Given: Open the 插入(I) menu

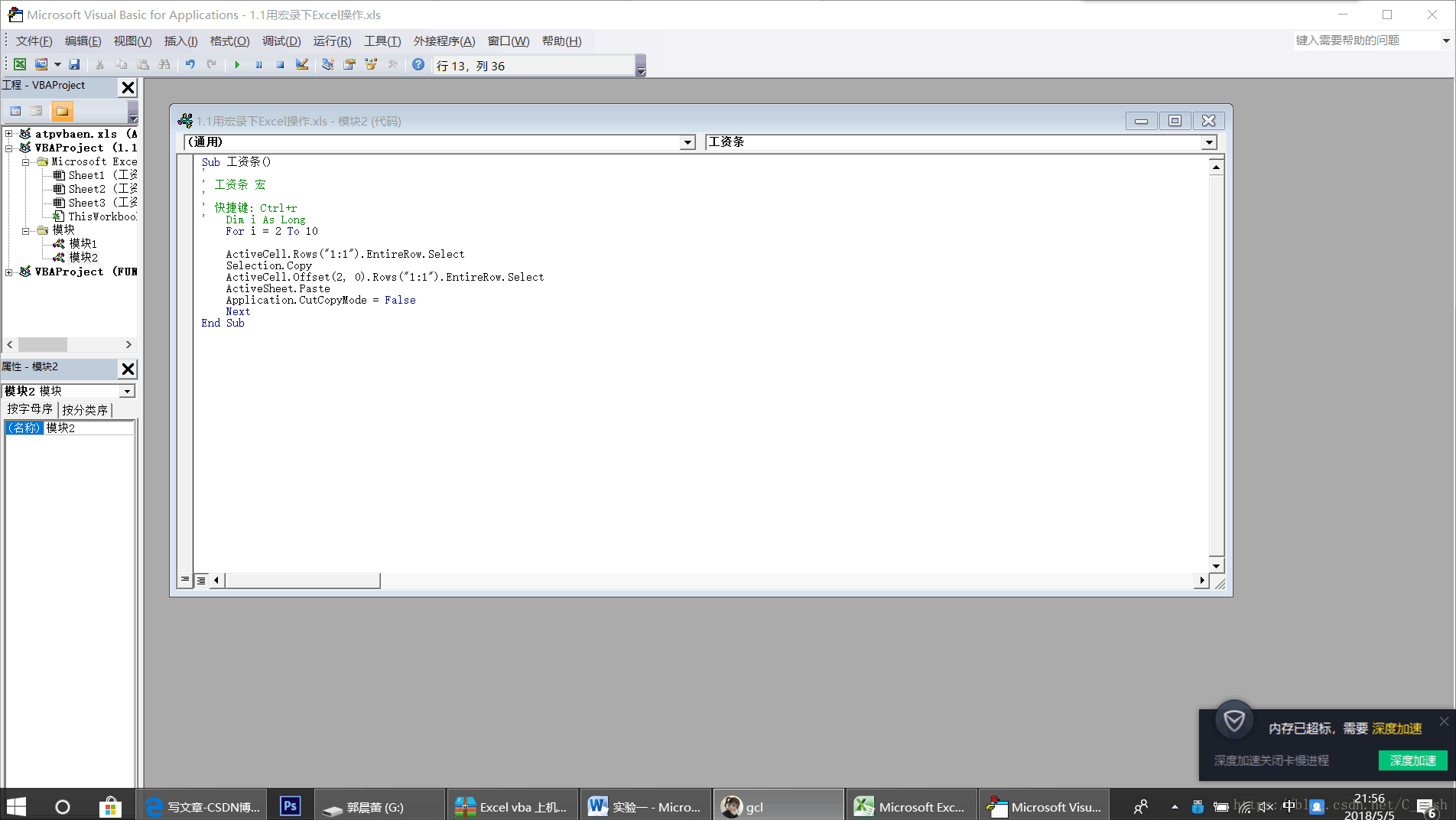Looking at the screenshot, I should pos(180,41).
